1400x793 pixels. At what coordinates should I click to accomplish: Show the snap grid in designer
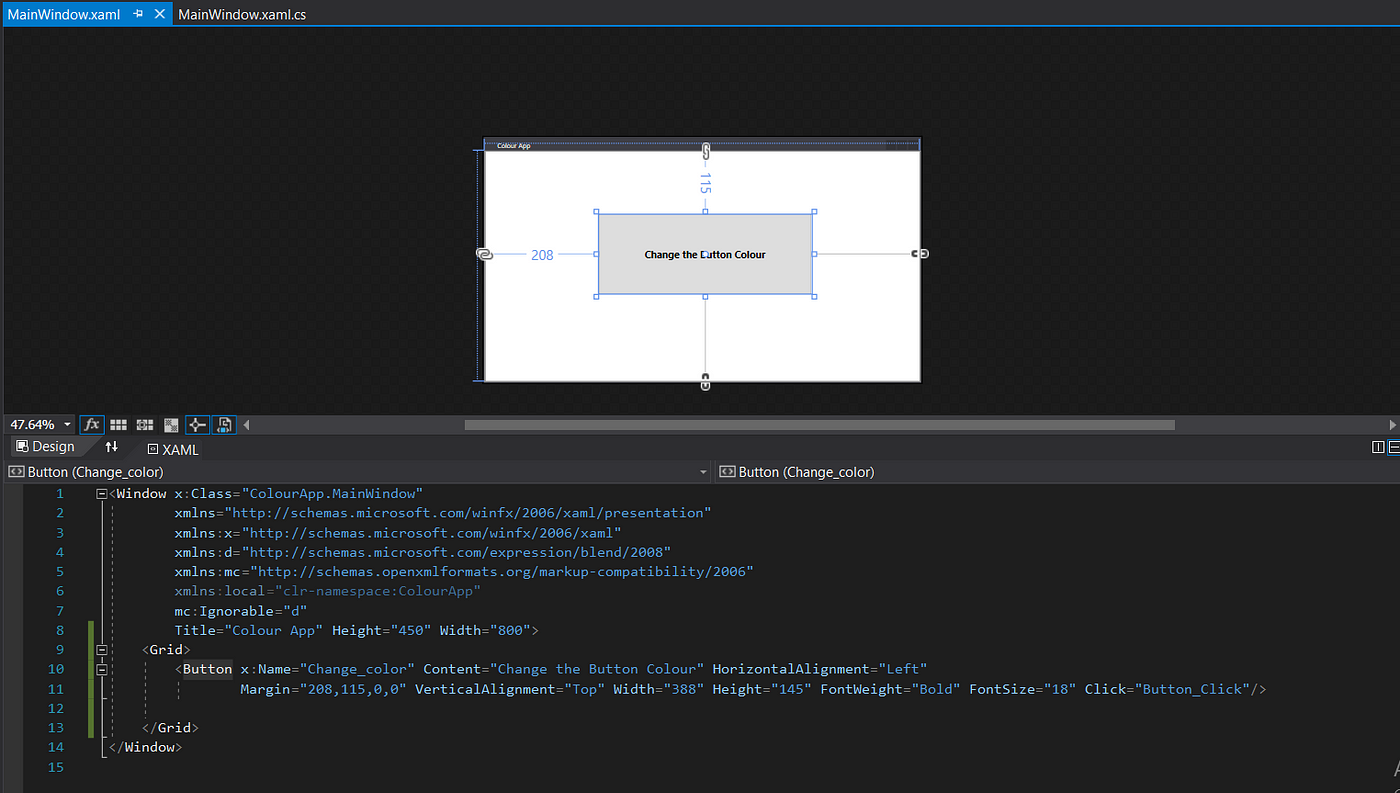point(118,425)
